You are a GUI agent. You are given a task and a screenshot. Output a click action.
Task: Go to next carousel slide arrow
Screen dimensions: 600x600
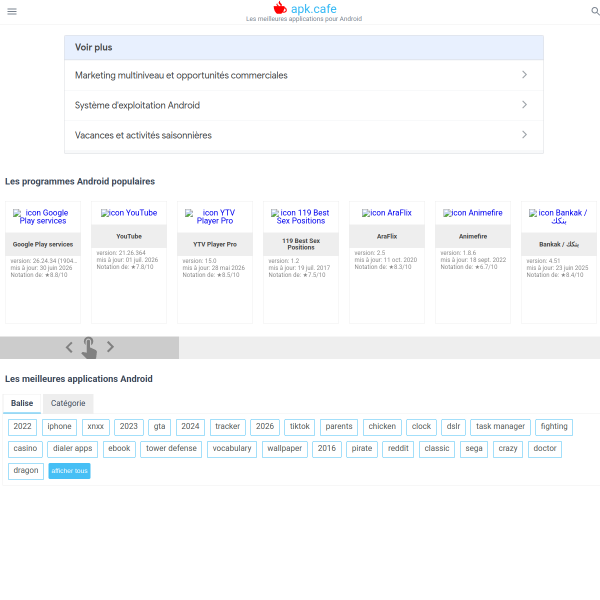[x=110, y=347]
